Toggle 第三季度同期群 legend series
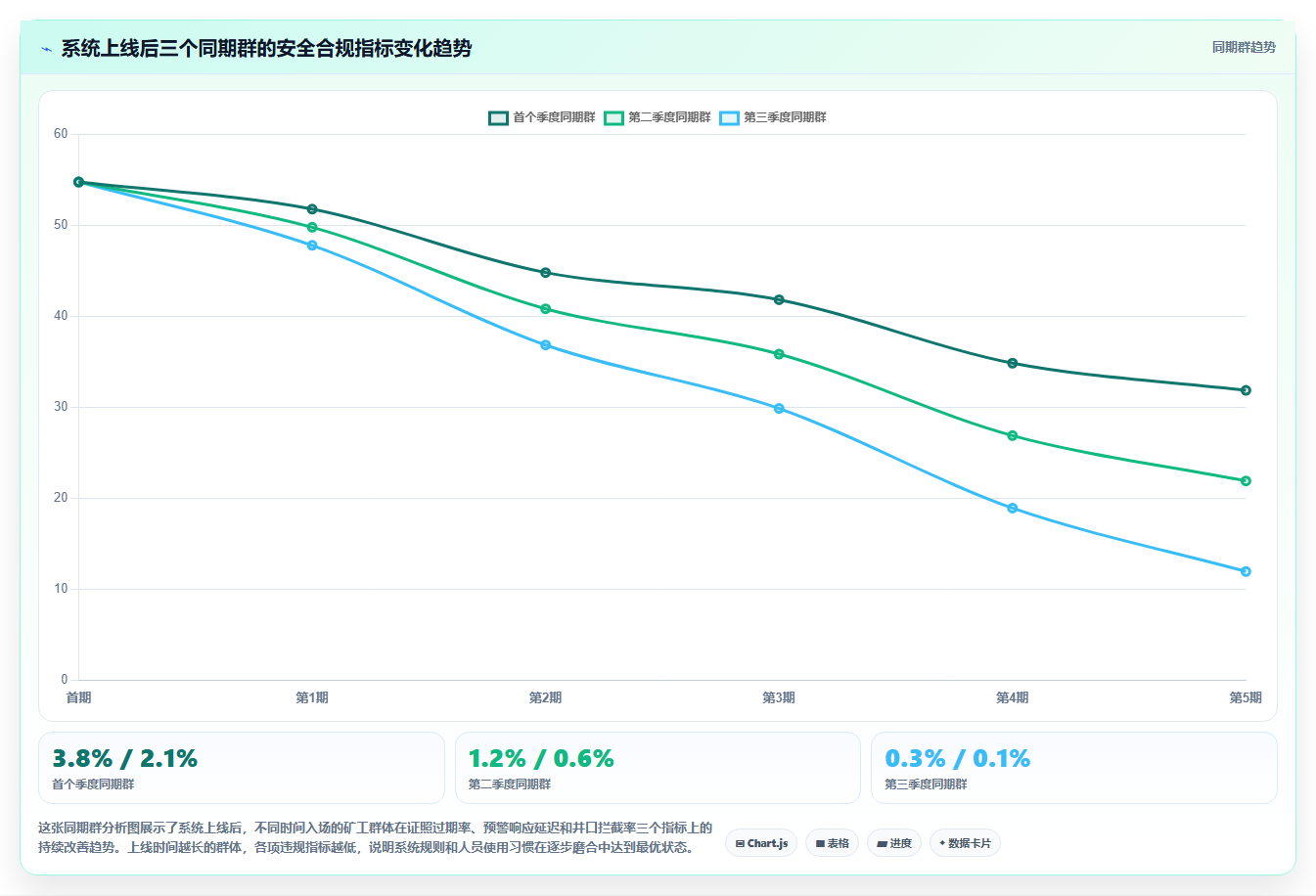Screen dimensions: 1316x896 coord(773,117)
